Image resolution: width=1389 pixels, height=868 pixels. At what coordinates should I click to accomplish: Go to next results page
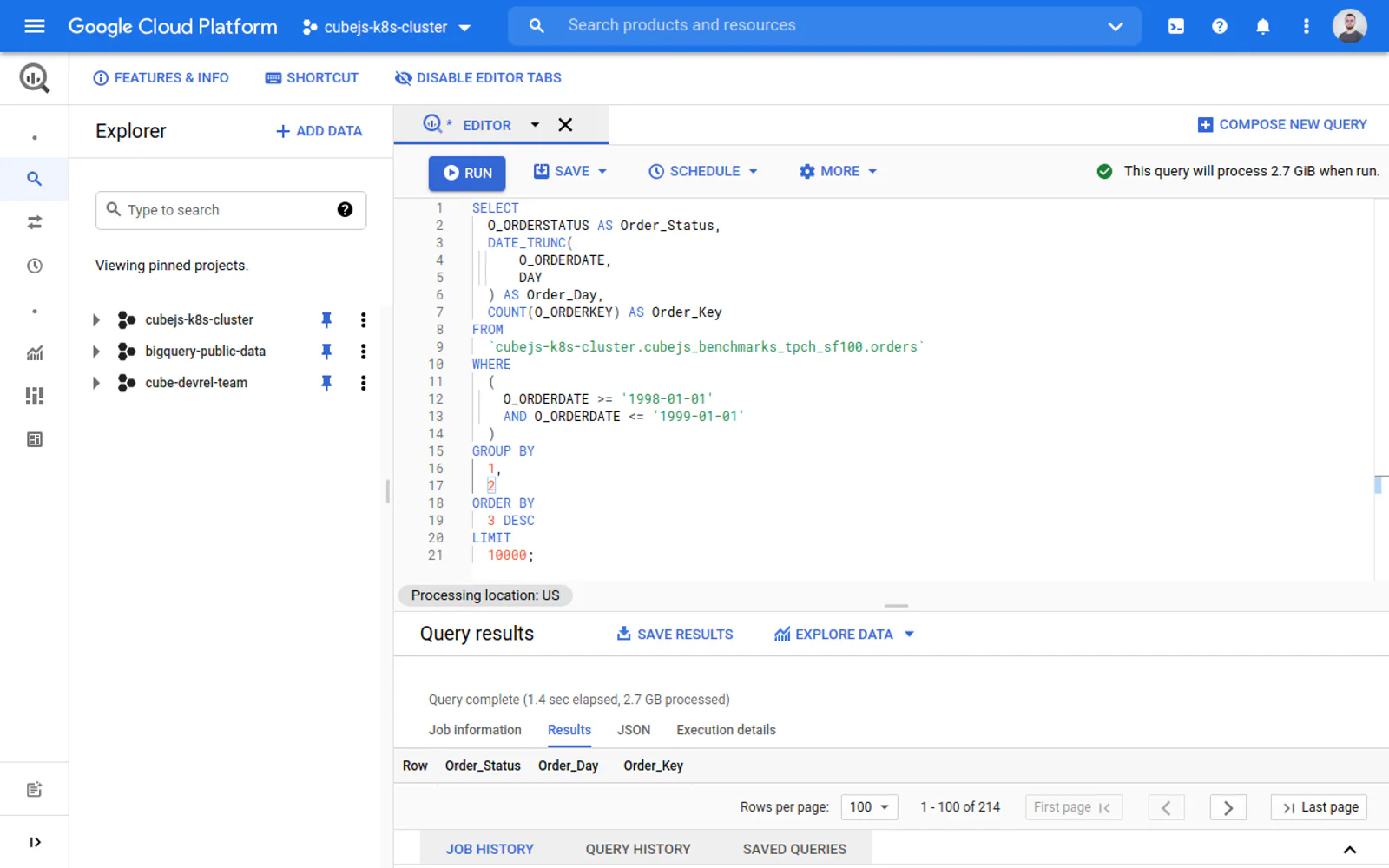click(x=1228, y=808)
